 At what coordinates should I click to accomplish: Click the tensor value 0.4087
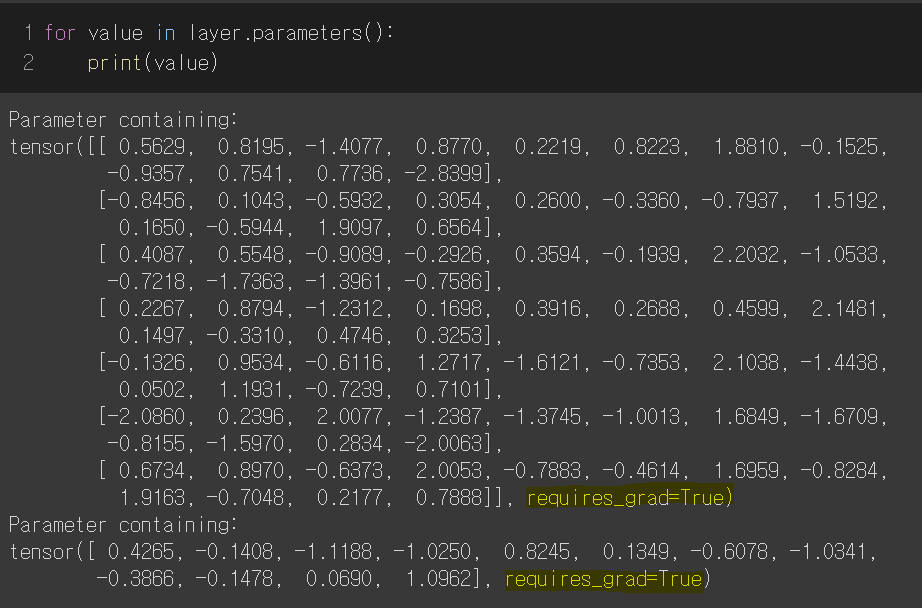152,255
